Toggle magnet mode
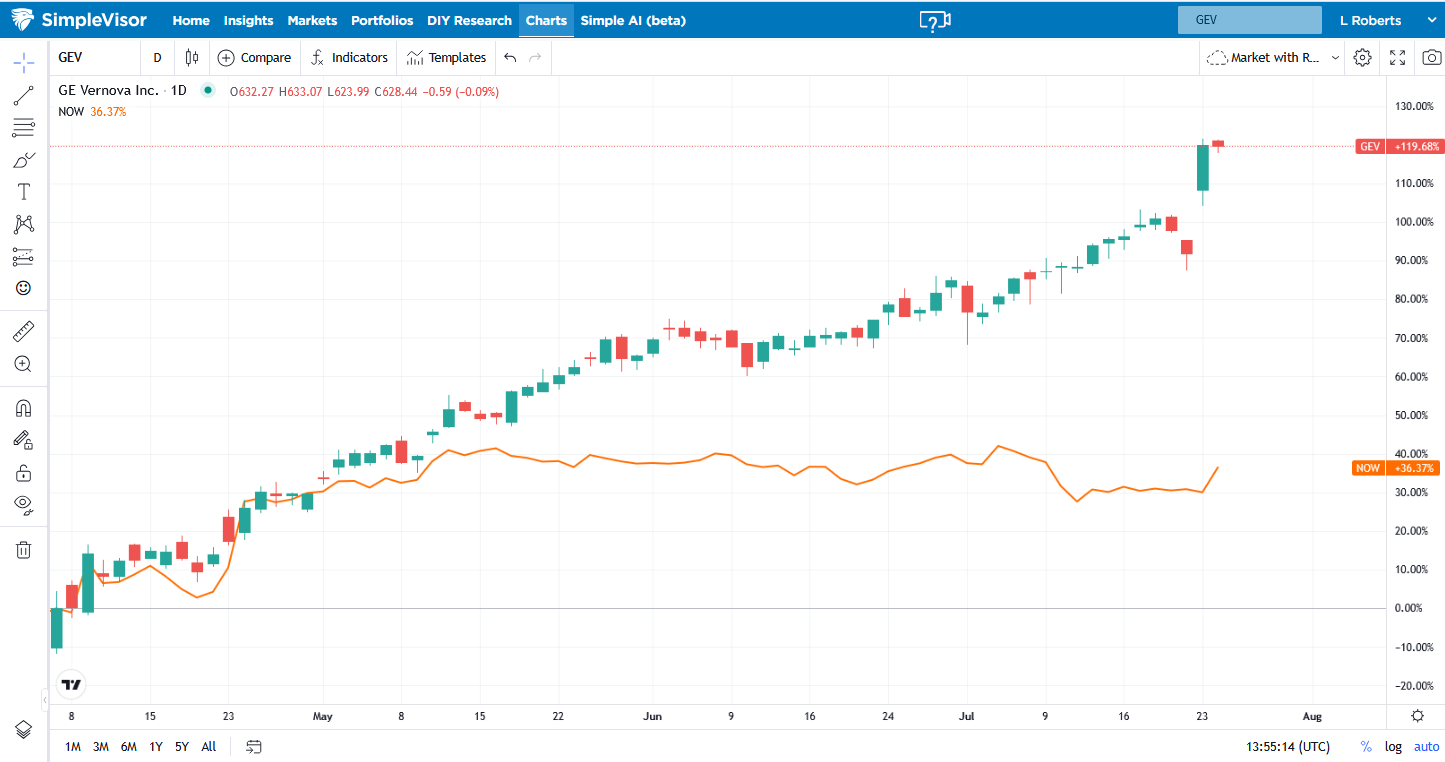 click(23, 407)
